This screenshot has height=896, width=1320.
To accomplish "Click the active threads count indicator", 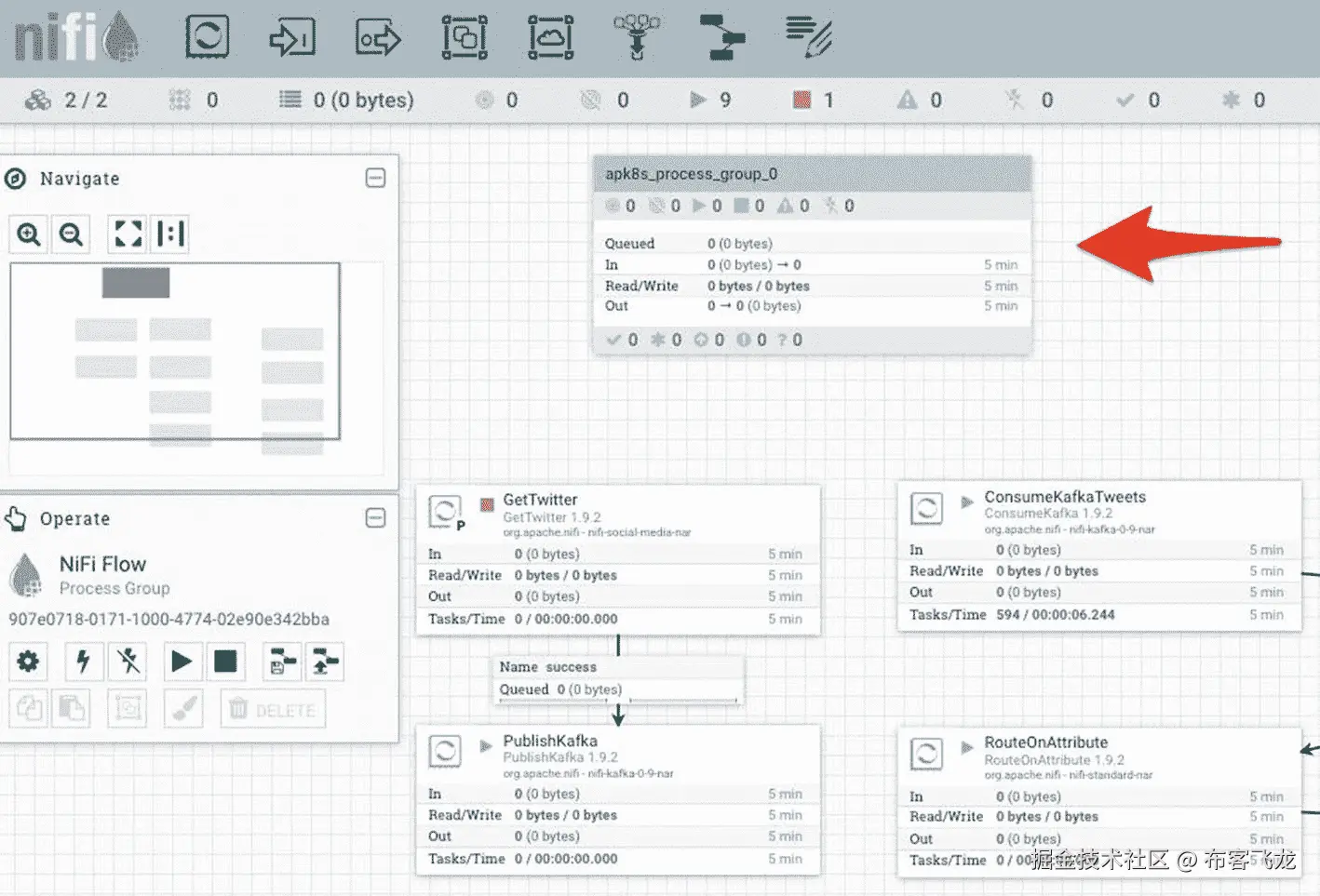I will click(194, 100).
